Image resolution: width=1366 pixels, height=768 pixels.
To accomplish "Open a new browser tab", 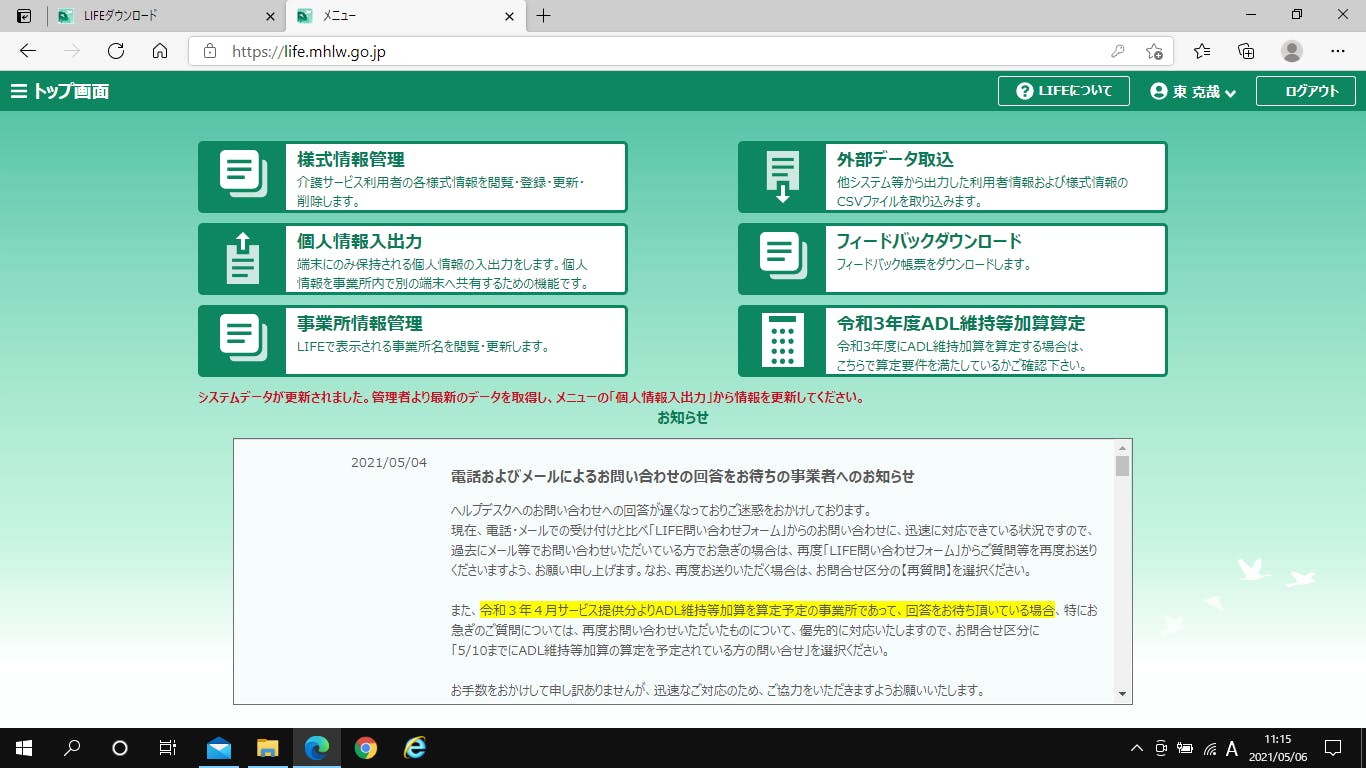I will tap(543, 16).
